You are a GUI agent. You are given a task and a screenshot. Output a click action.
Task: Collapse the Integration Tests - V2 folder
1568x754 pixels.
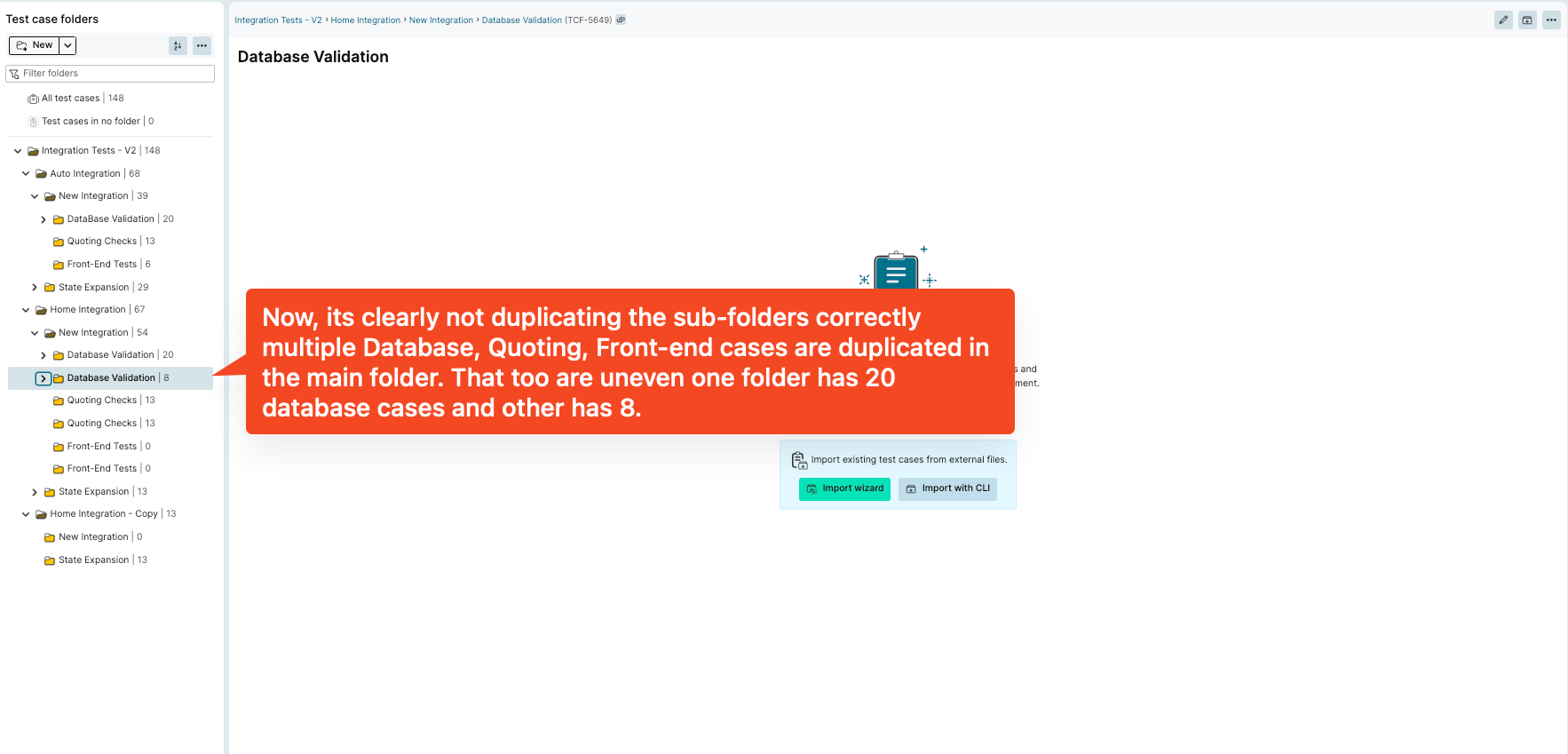18,151
